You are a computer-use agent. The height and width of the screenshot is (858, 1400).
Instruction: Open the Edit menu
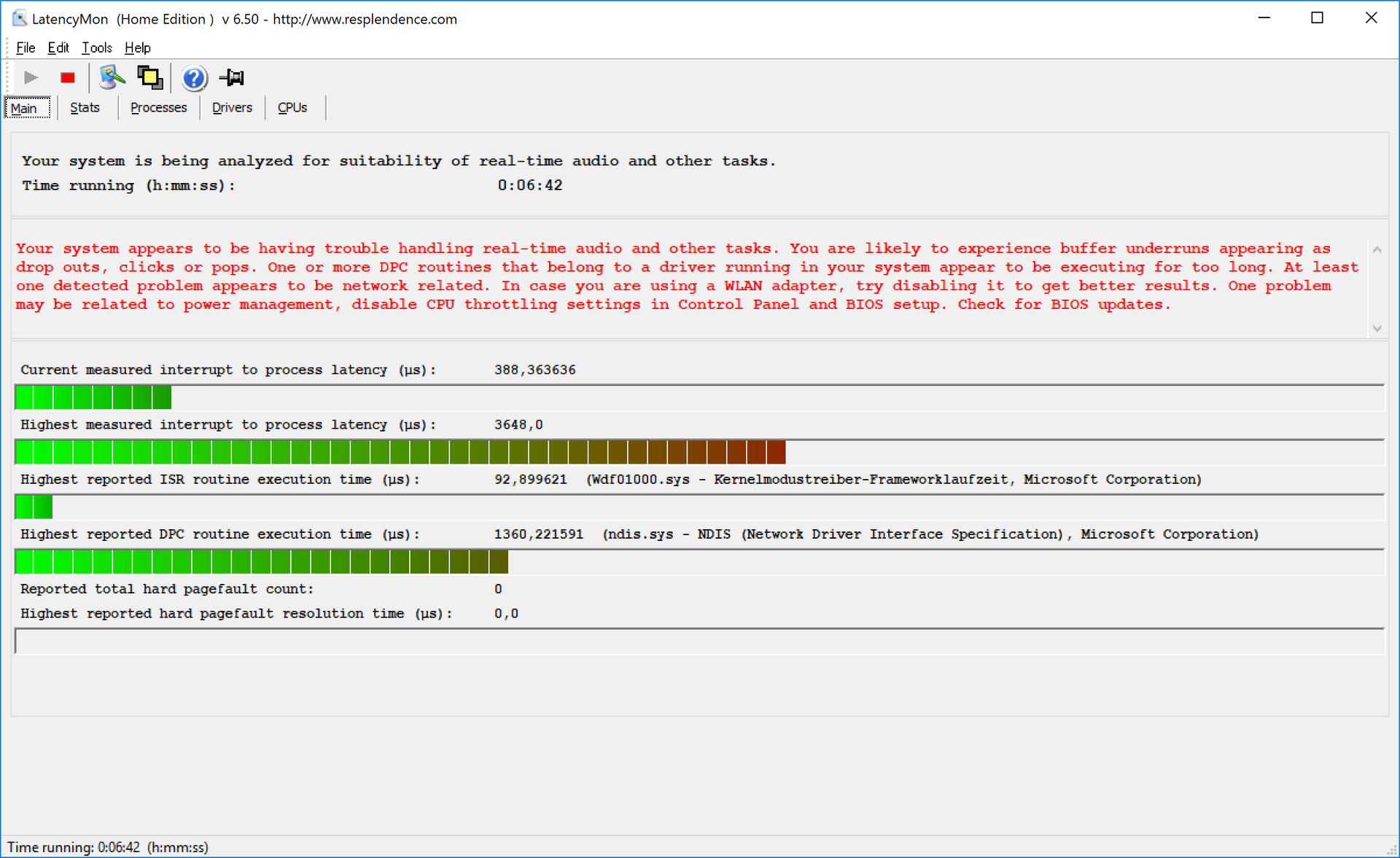pos(58,48)
